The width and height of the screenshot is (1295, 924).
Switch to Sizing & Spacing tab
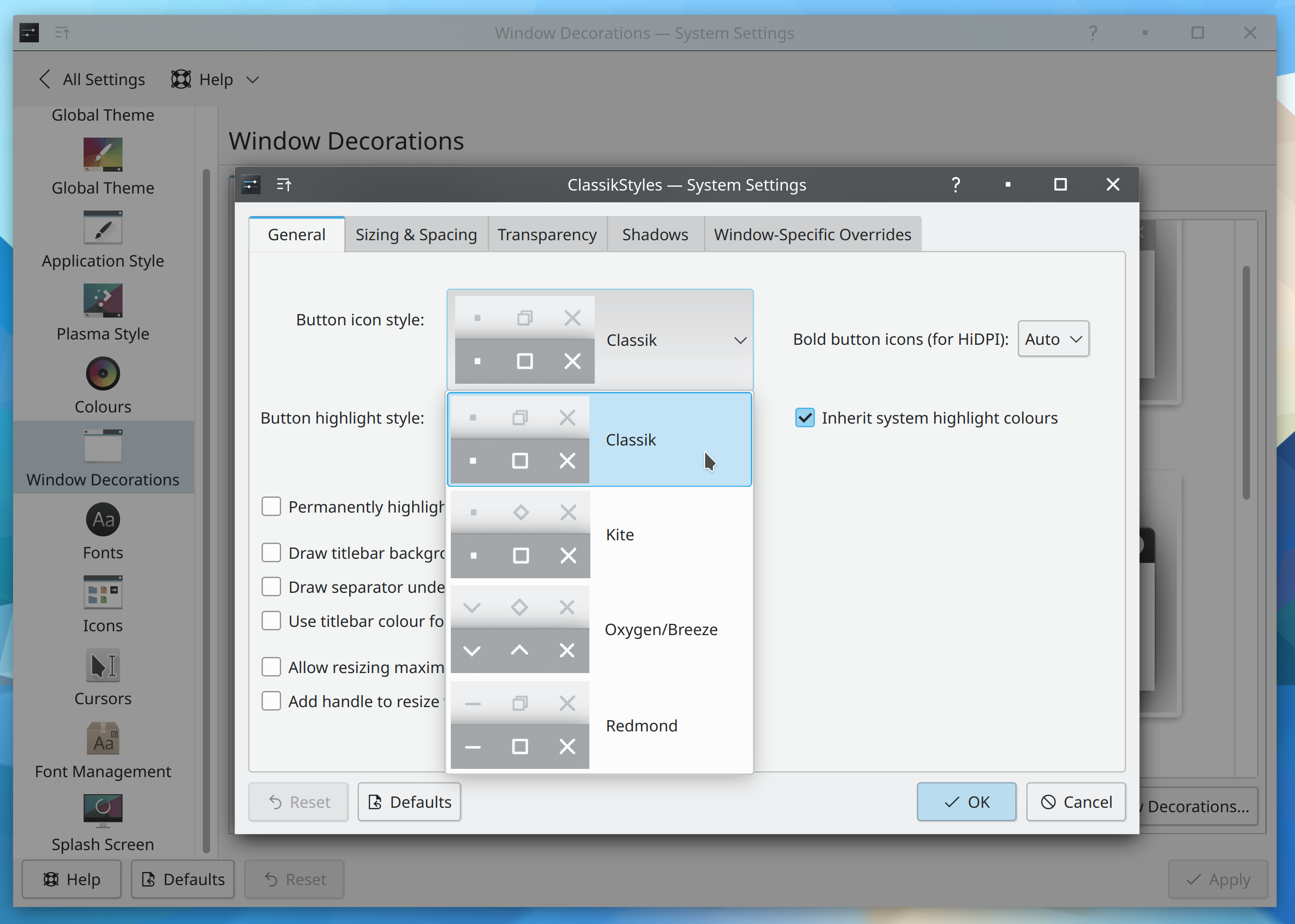416,234
